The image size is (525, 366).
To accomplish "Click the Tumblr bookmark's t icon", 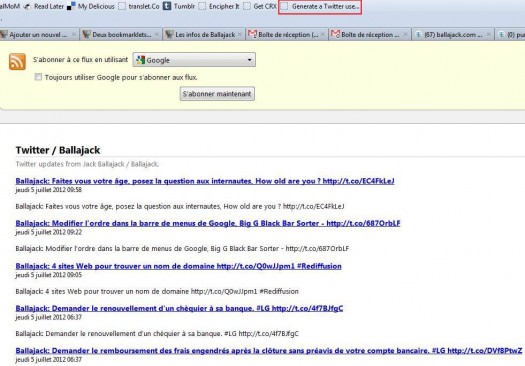I will point(167,6).
